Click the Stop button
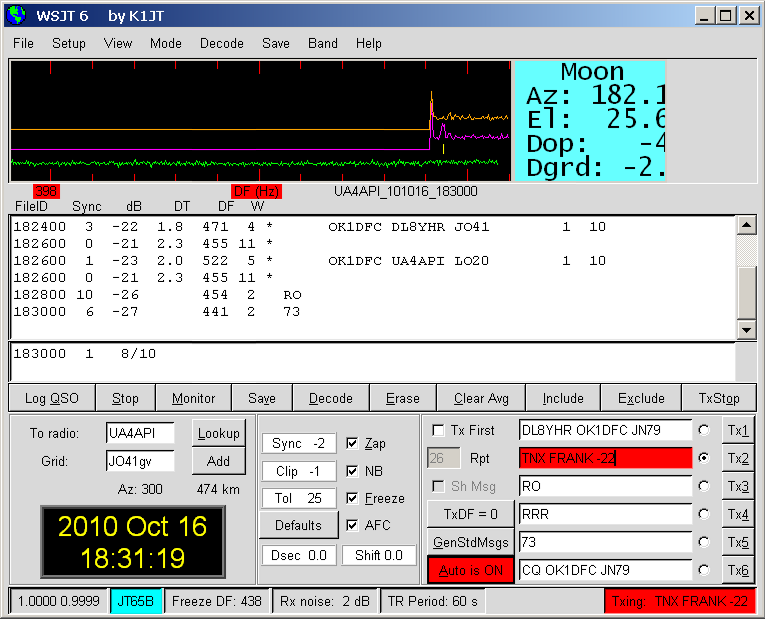The width and height of the screenshot is (765, 619). point(125,398)
